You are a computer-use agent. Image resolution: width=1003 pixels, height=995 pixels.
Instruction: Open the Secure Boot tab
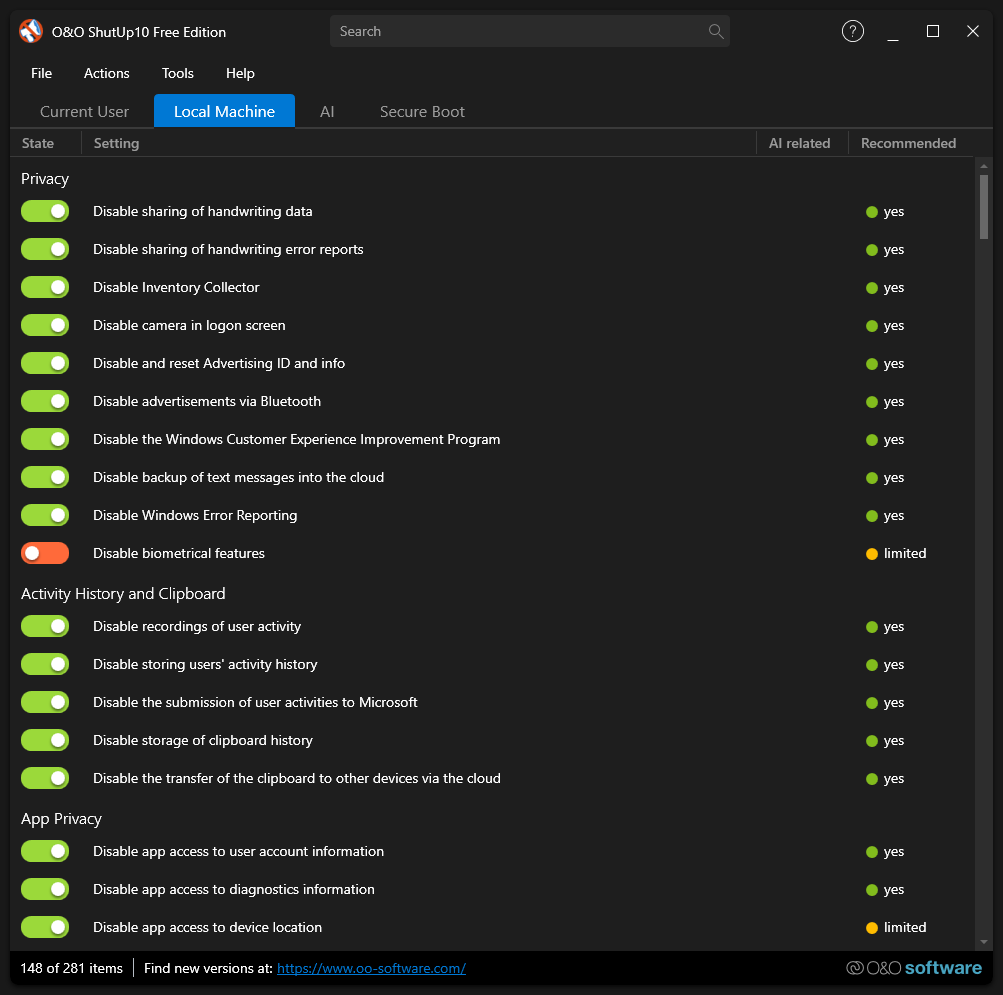[x=422, y=111]
